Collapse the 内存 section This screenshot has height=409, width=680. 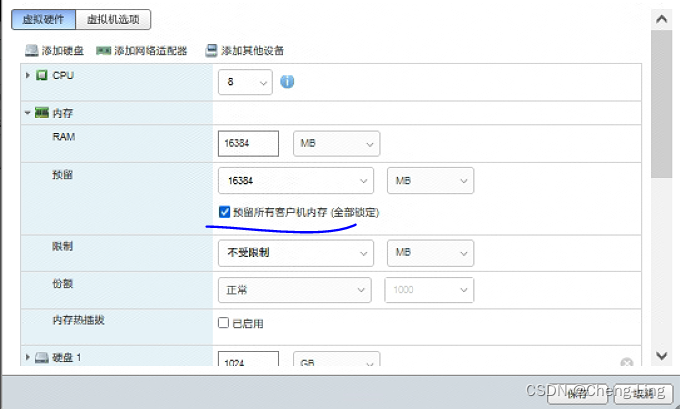[27, 113]
